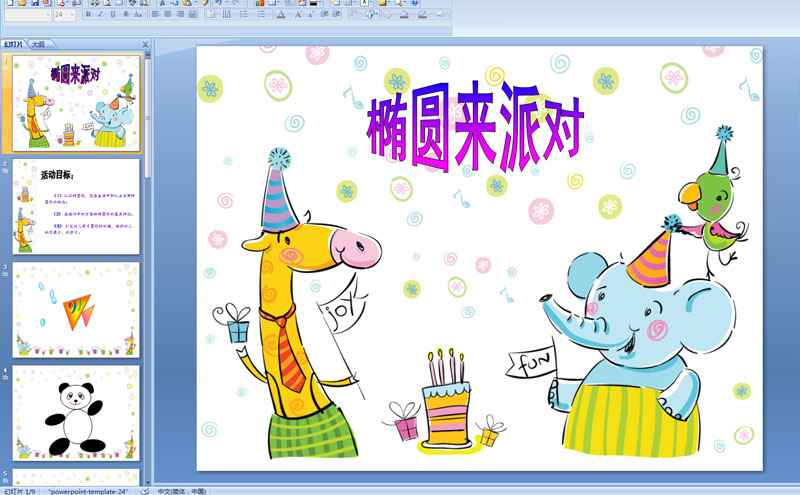Increase the font size
800x495 pixels.
tap(298, 14)
